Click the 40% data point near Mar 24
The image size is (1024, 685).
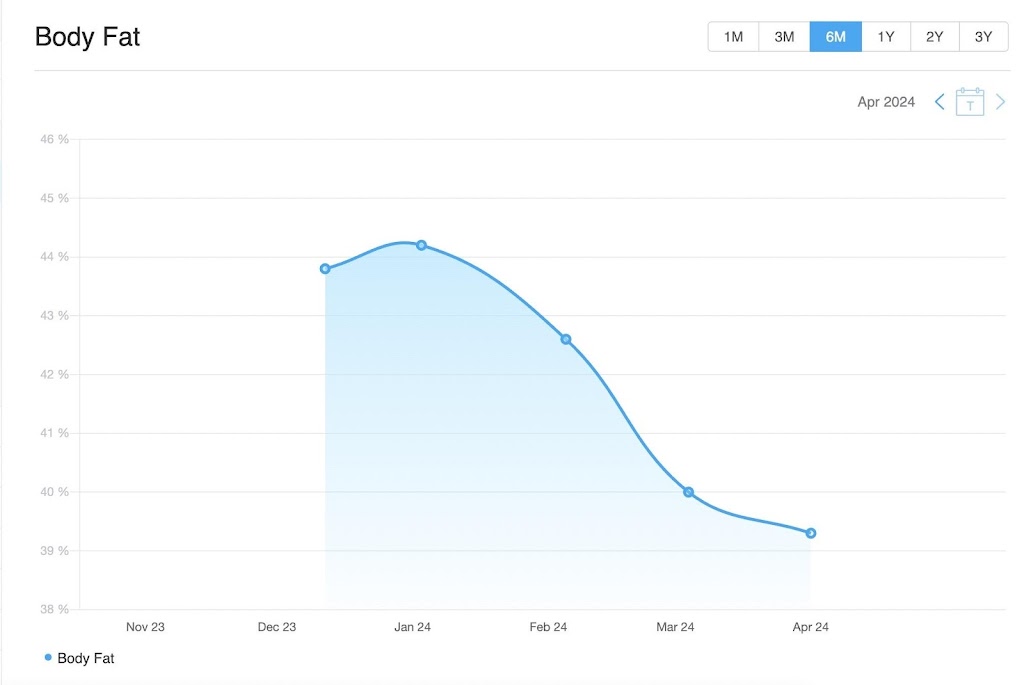(x=688, y=492)
